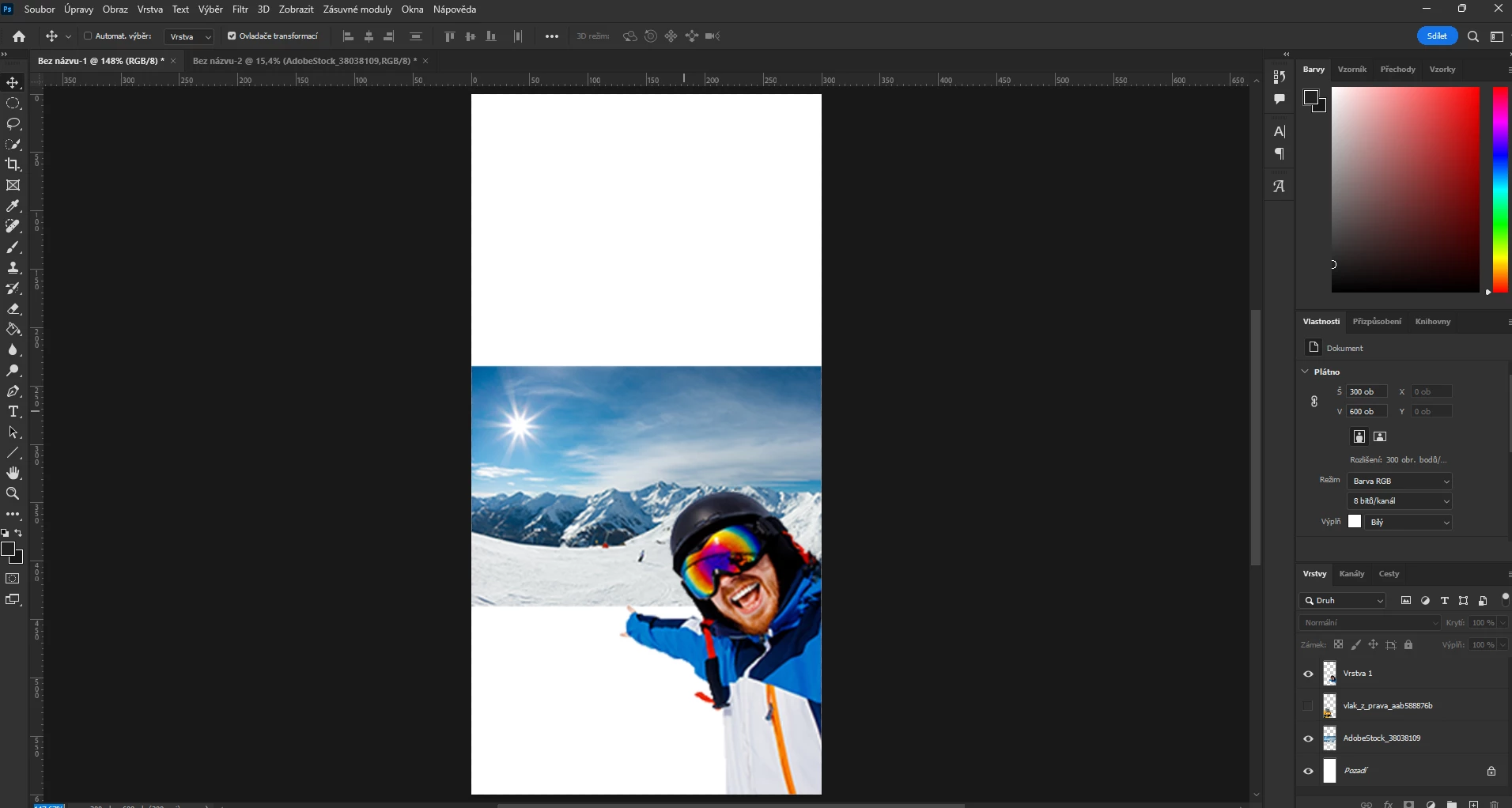Image resolution: width=1512 pixels, height=808 pixels.
Task: Click the Výplň white color swatch
Action: (1355, 522)
